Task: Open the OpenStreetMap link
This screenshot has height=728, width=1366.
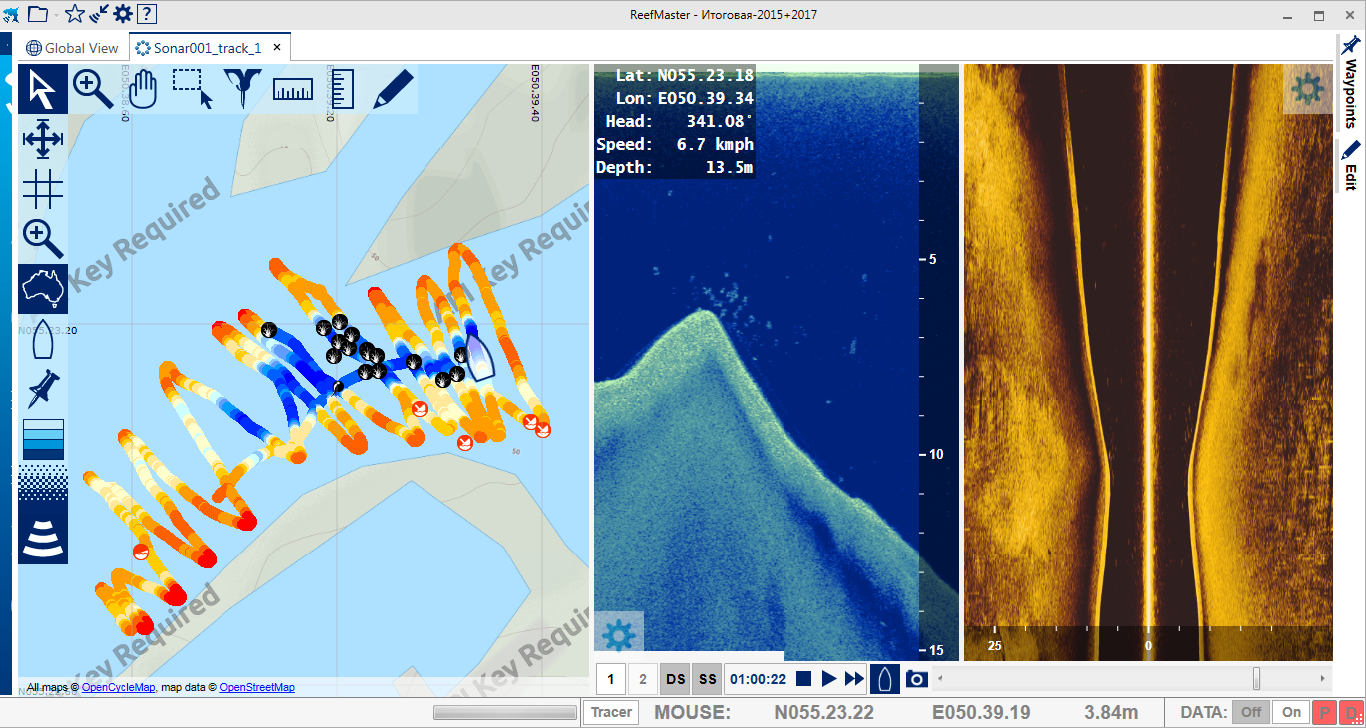Action: tap(257, 688)
